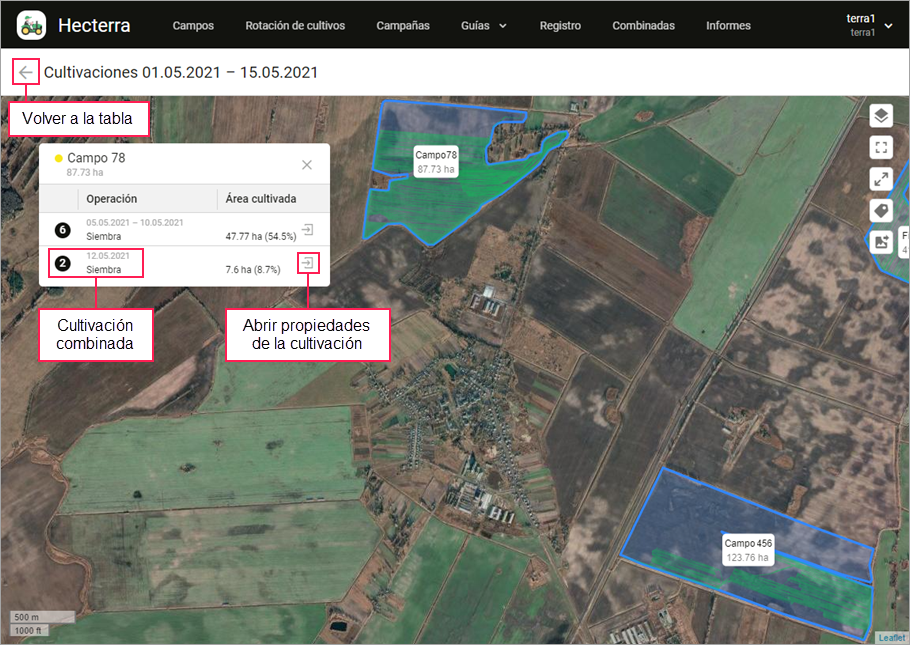Image resolution: width=910 pixels, height=645 pixels.
Task: Open the Registro page
Action: tap(560, 26)
